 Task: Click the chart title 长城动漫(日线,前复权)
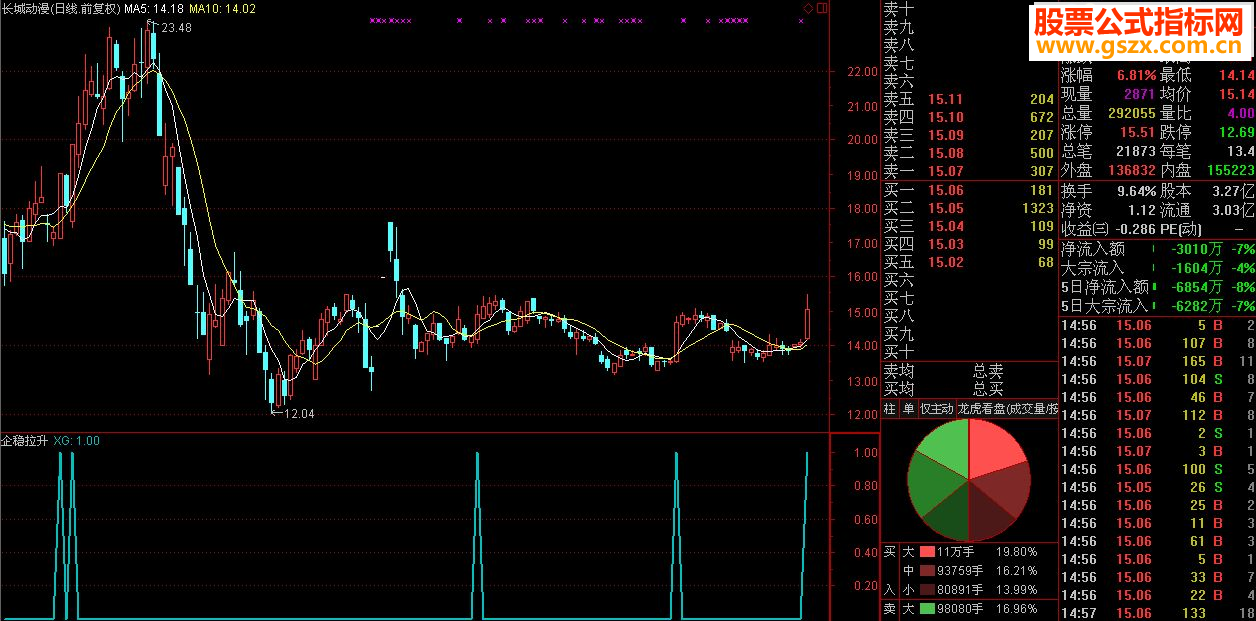point(59,9)
